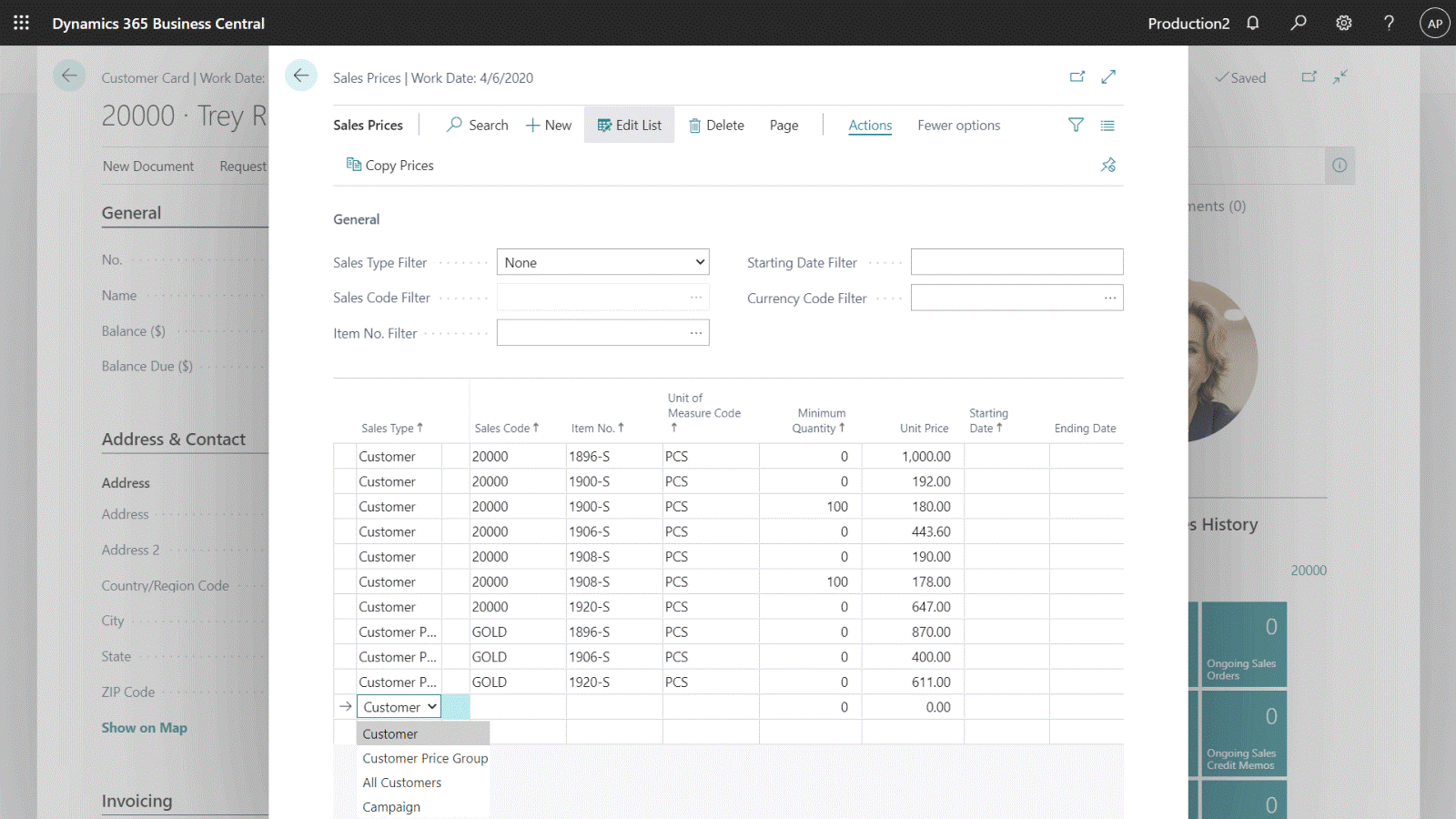This screenshot has width=1456, height=819.
Task: Open the app launcher waffle menu
Action: pyautogui.click(x=22, y=23)
